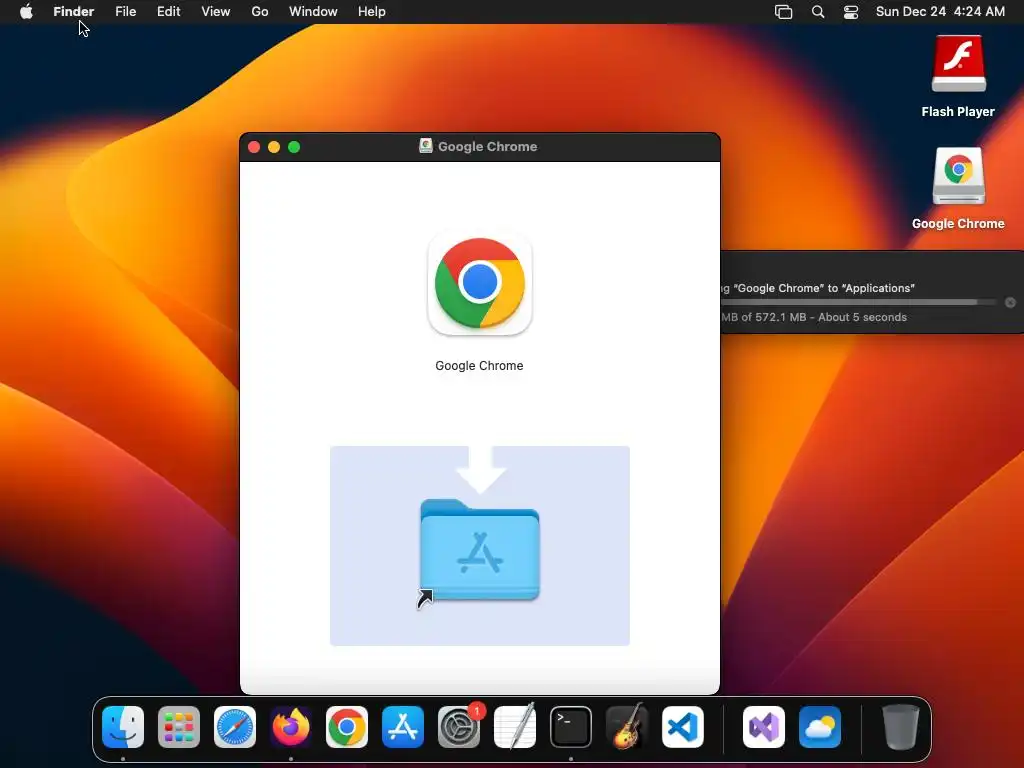Open the View menu
Image resolution: width=1024 pixels, height=768 pixels.
pyautogui.click(x=216, y=12)
